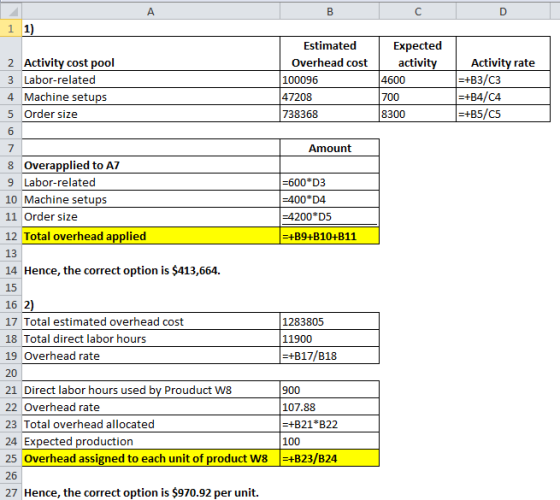
Task: Click cell with value 100096
Action: click(330, 79)
